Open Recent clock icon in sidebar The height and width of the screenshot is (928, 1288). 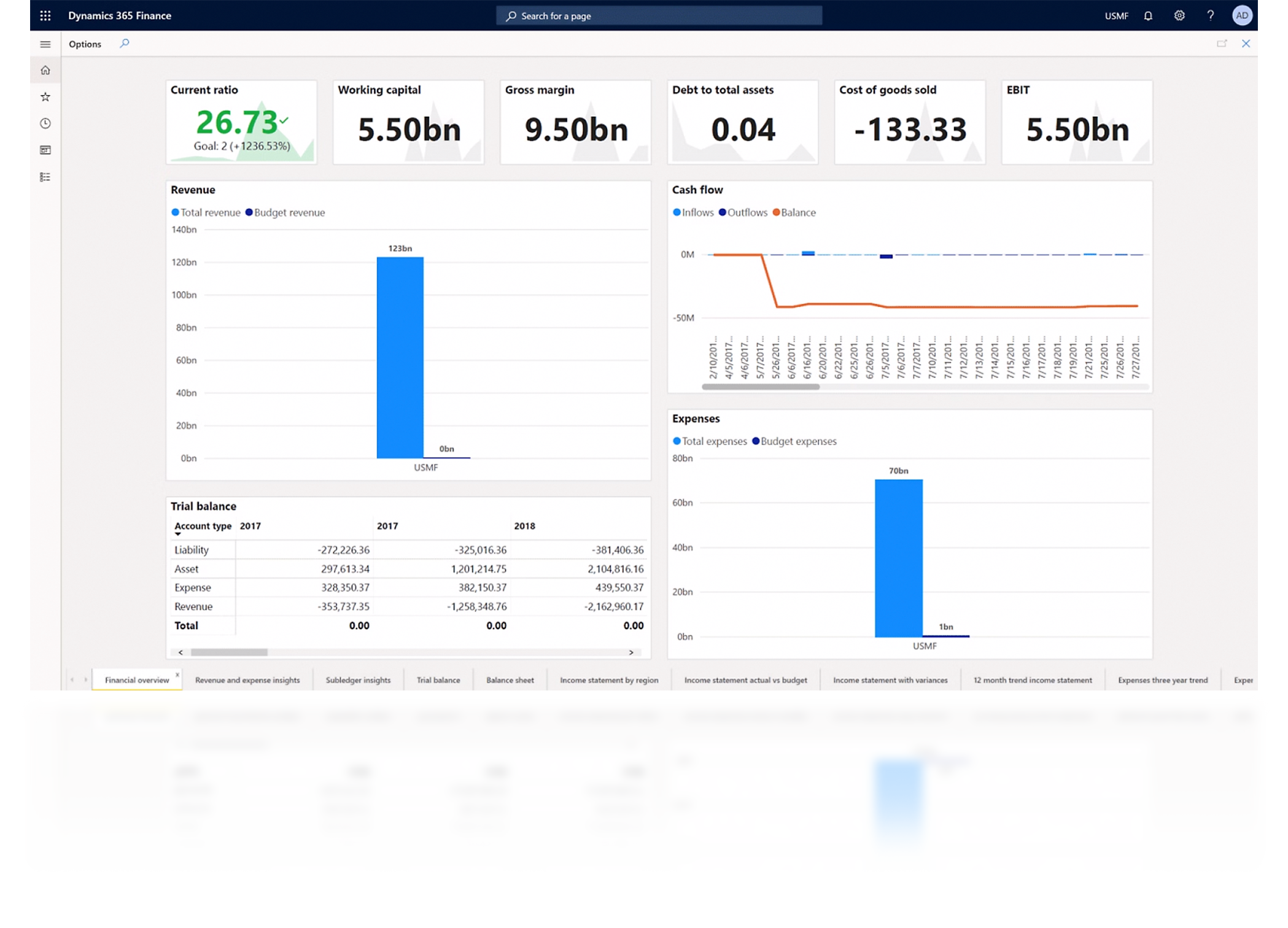pos(45,123)
